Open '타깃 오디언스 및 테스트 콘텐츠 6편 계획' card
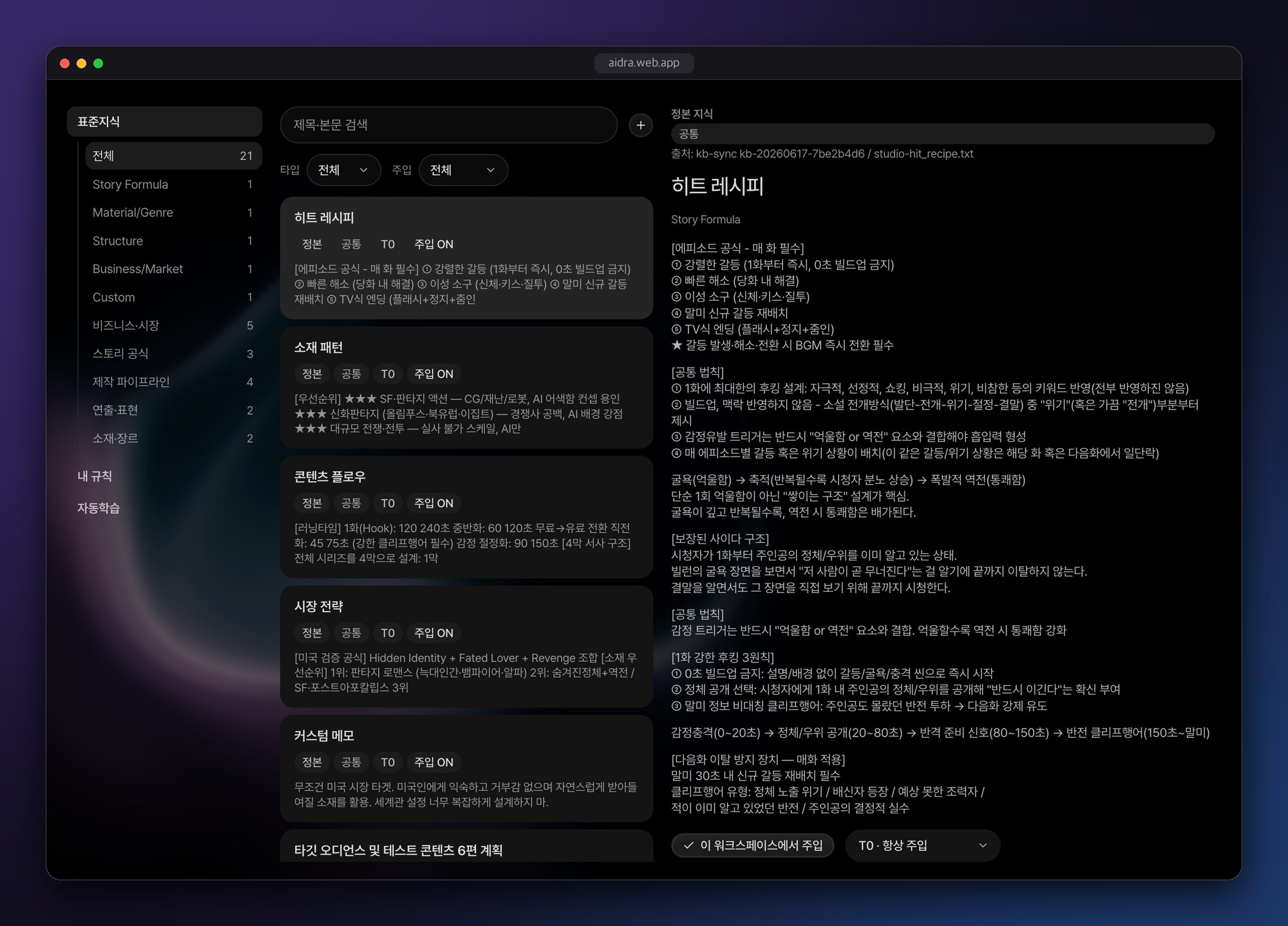The image size is (1288, 926). click(466, 846)
